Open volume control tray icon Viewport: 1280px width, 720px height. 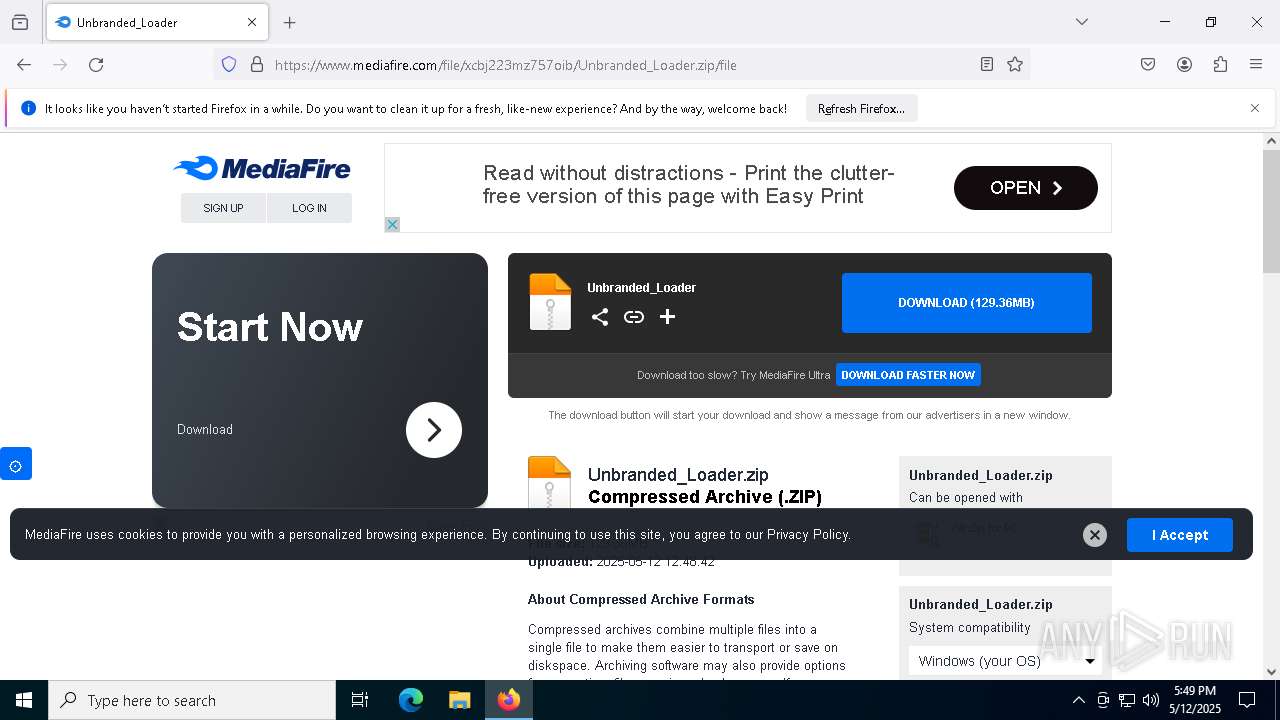coord(1151,700)
